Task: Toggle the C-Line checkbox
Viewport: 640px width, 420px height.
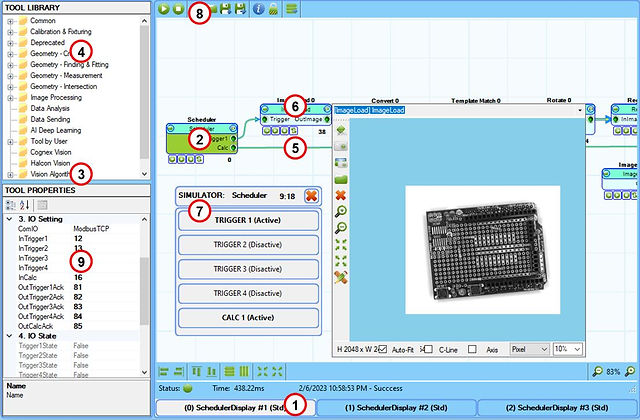Action: click(428, 349)
